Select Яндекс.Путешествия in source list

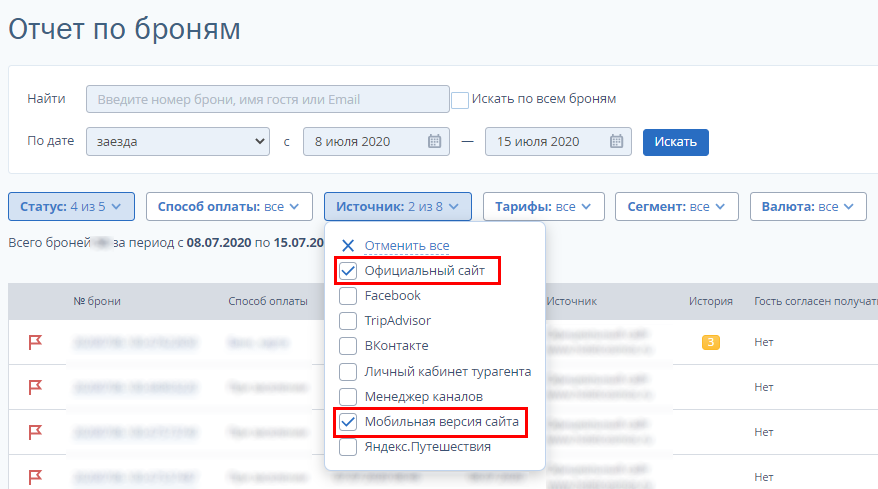[349, 447]
